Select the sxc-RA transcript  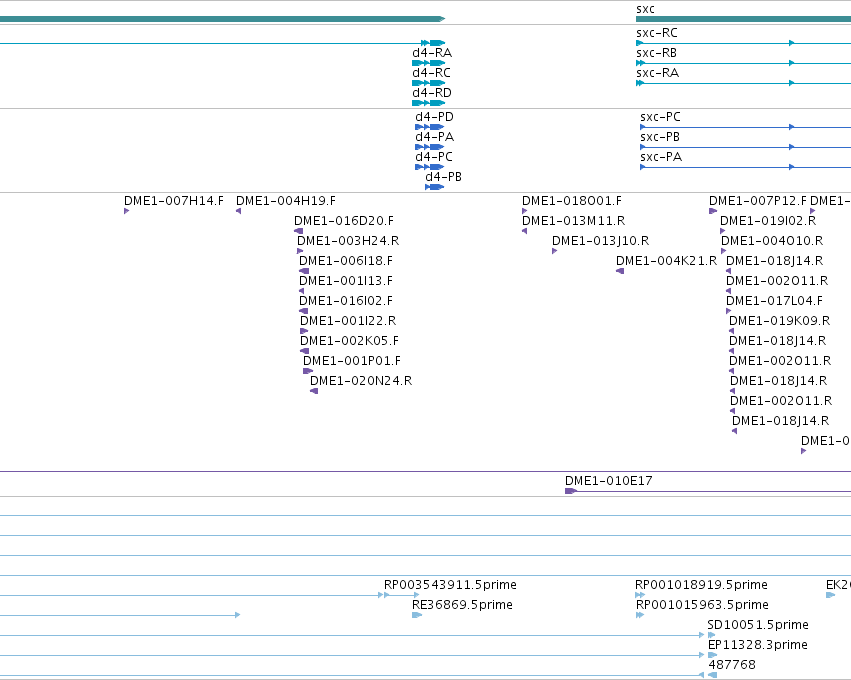(744, 83)
